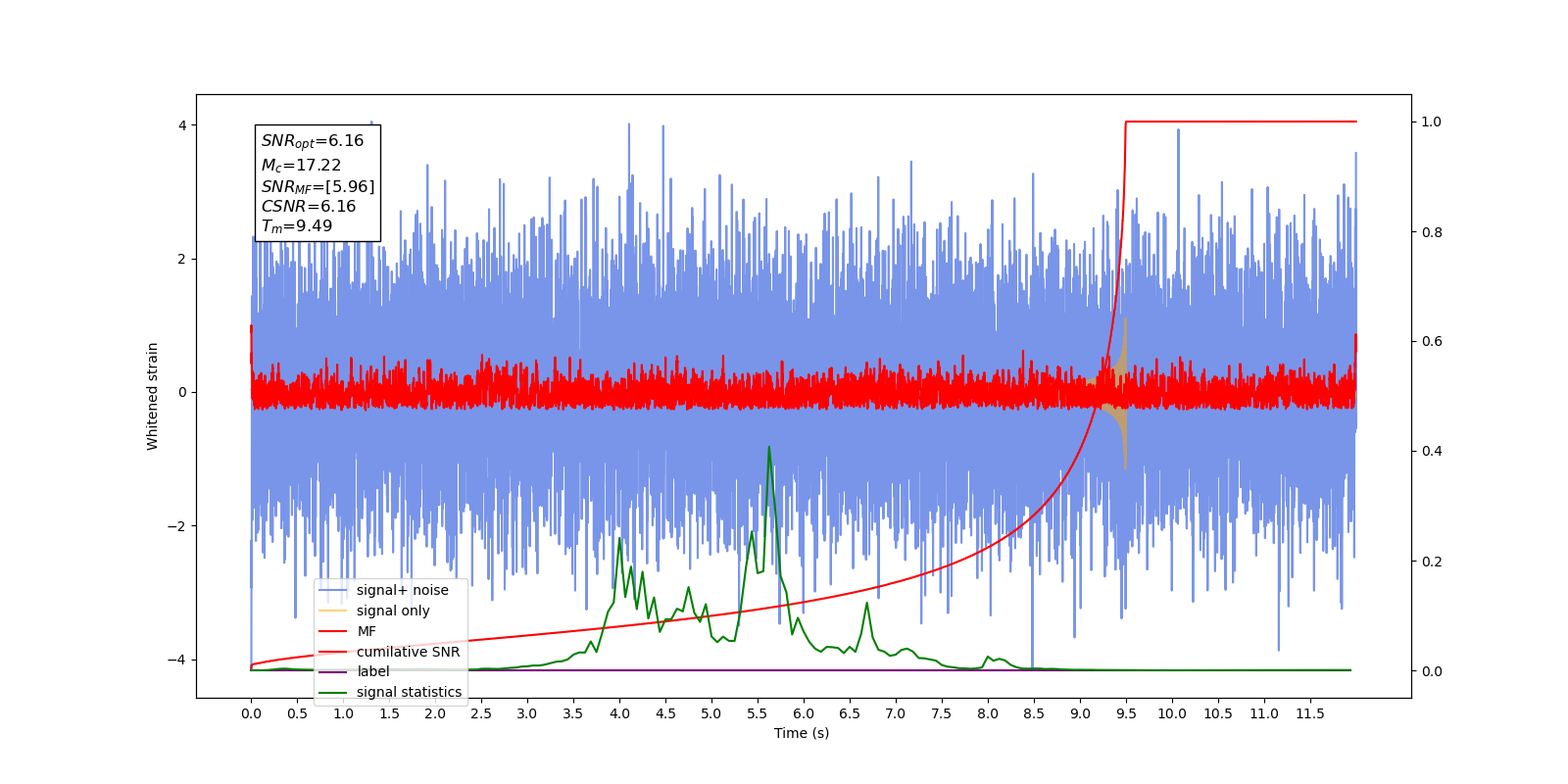The image size is (1568, 784).
Task: Click the 0.0 tick on the time axis
Action: pyautogui.click(x=251, y=713)
